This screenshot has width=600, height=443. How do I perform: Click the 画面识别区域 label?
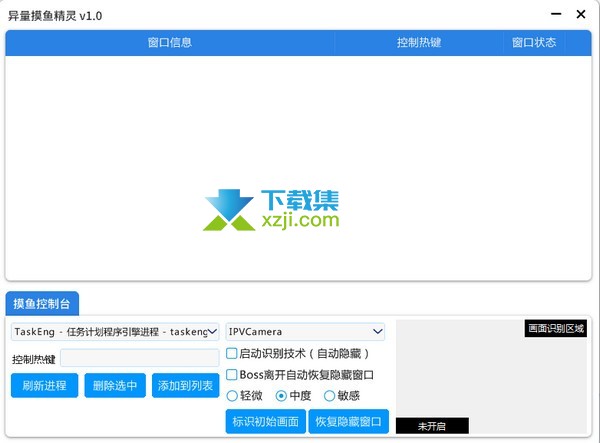tap(556, 329)
